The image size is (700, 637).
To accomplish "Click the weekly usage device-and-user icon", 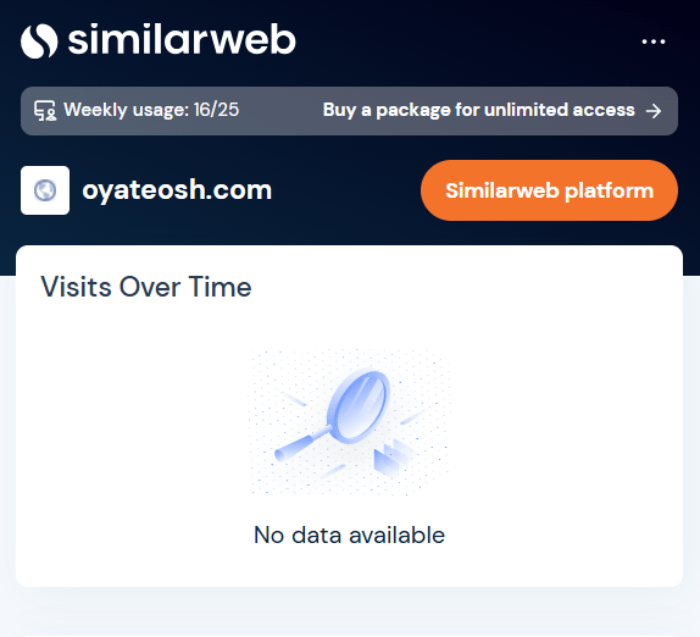I will point(45,110).
